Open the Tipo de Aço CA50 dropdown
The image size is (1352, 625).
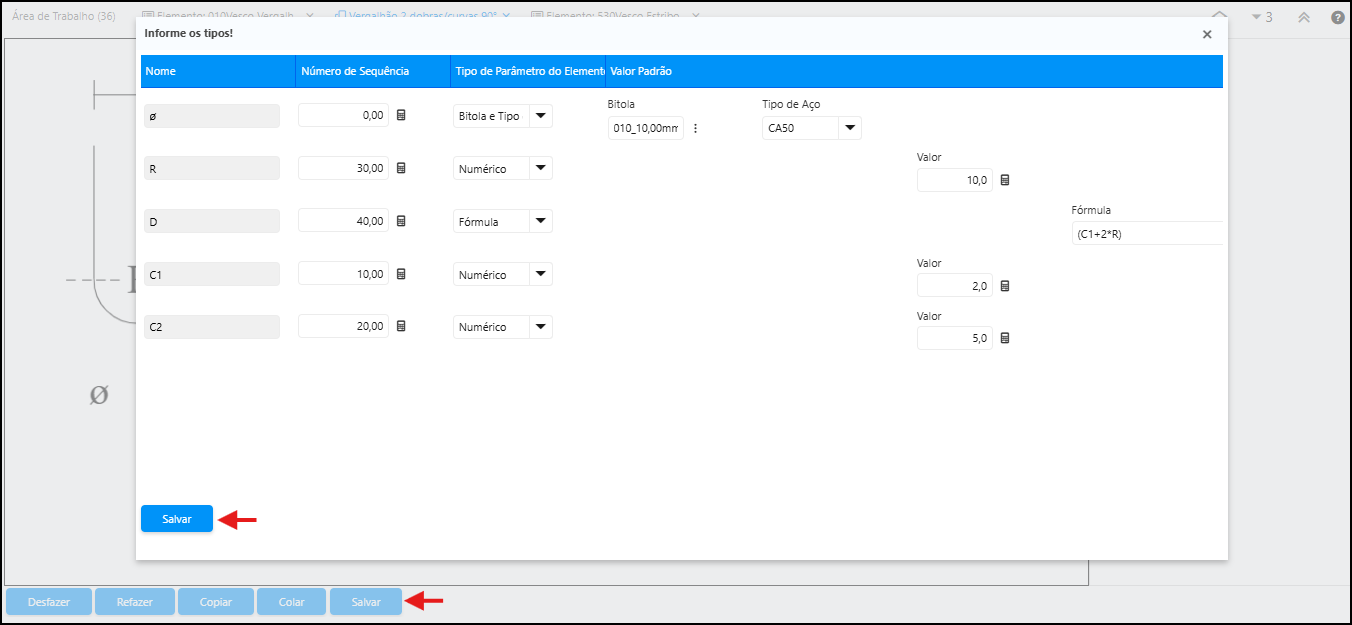tap(849, 128)
